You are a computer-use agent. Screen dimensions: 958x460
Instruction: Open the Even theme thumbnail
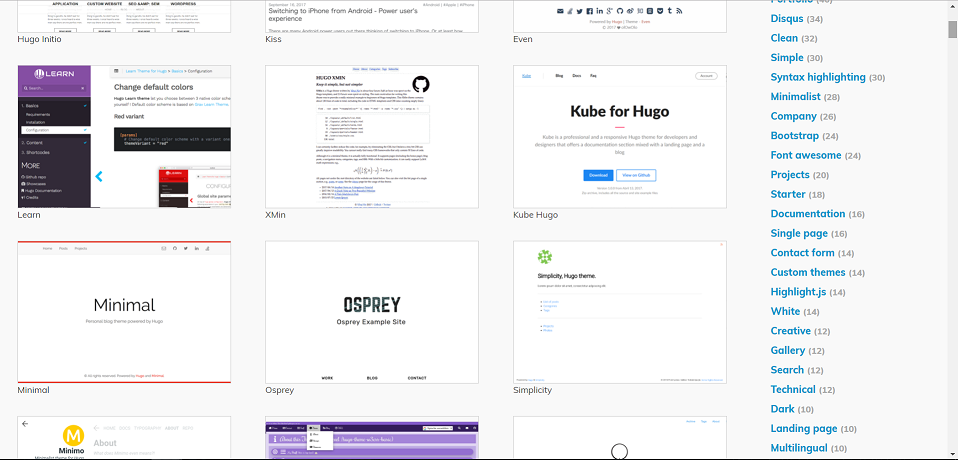pyautogui.click(x=620, y=16)
